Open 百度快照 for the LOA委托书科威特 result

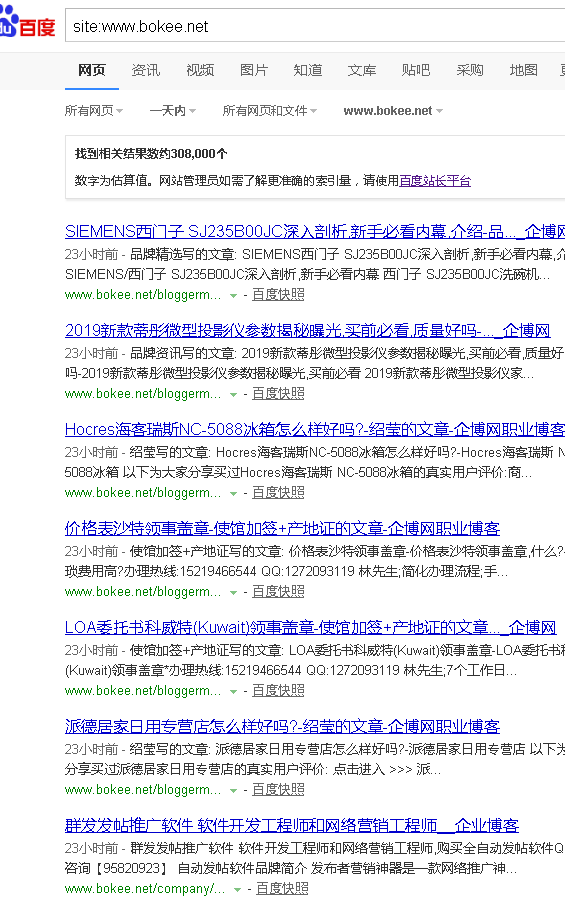[278, 690]
